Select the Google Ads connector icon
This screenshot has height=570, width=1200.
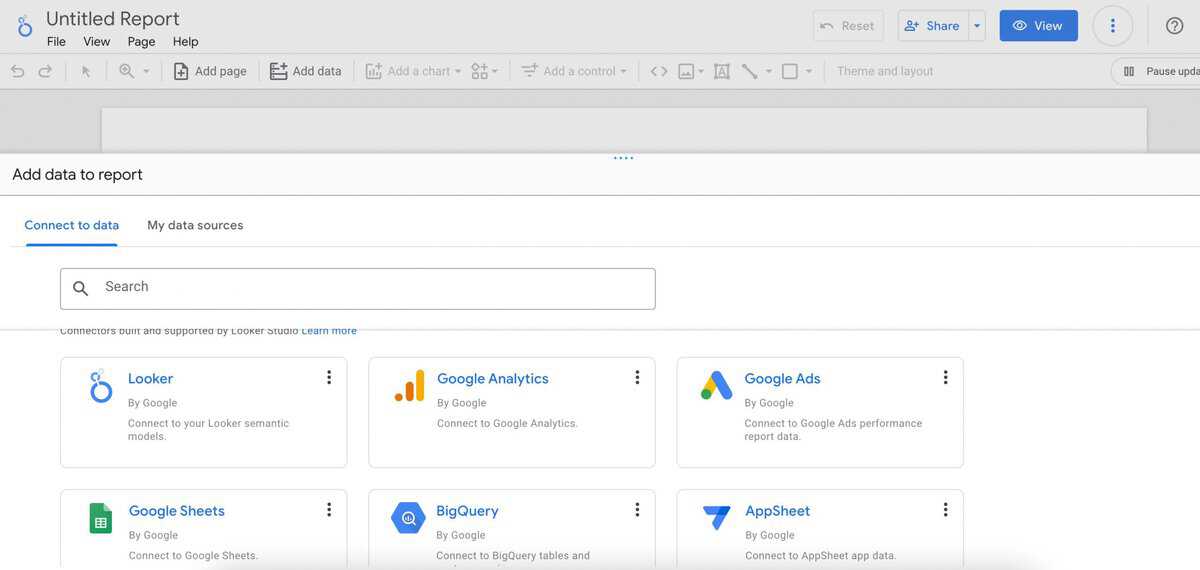(x=717, y=386)
